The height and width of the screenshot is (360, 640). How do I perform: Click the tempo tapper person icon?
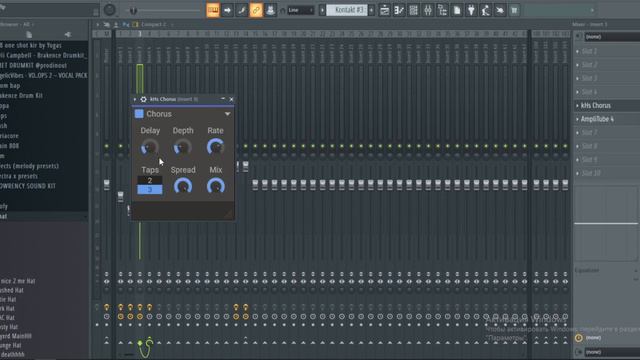point(485,10)
